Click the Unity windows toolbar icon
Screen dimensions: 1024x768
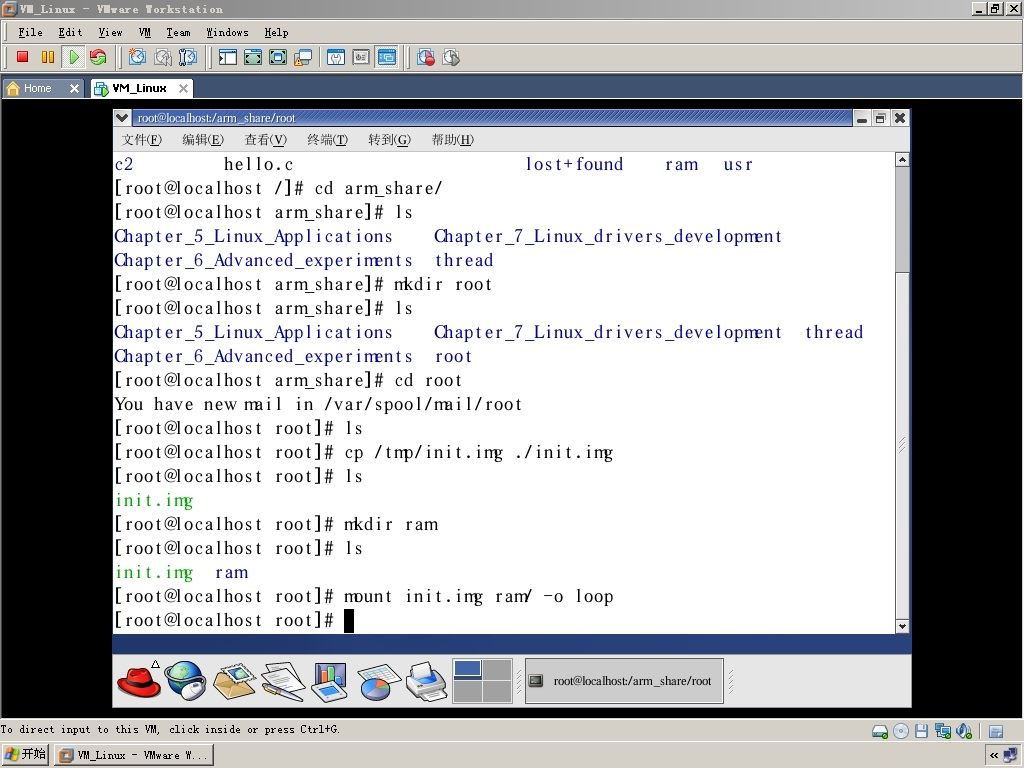[303, 57]
